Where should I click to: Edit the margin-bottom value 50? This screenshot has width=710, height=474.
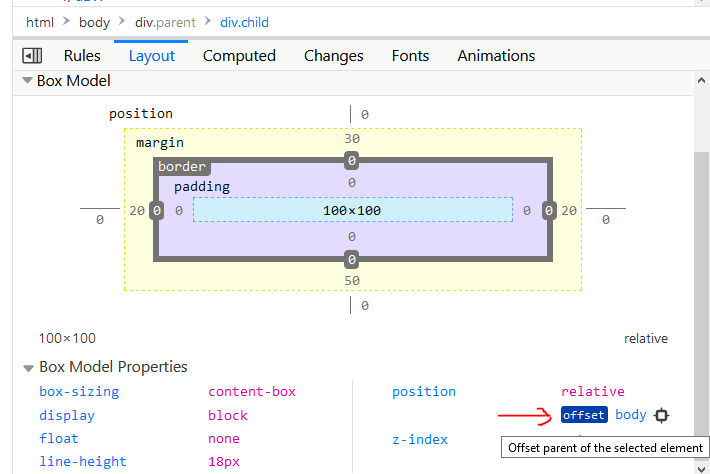pyautogui.click(x=352, y=281)
